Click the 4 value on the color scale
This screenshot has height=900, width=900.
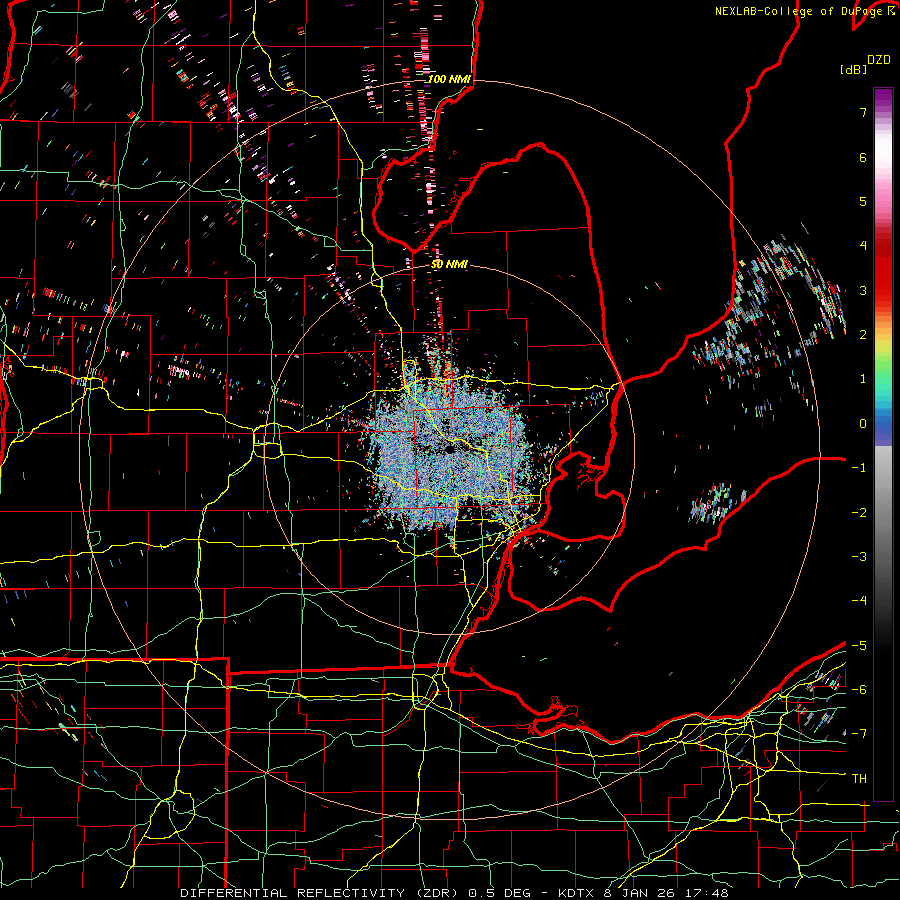pyautogui.click(x=863, y=246)
